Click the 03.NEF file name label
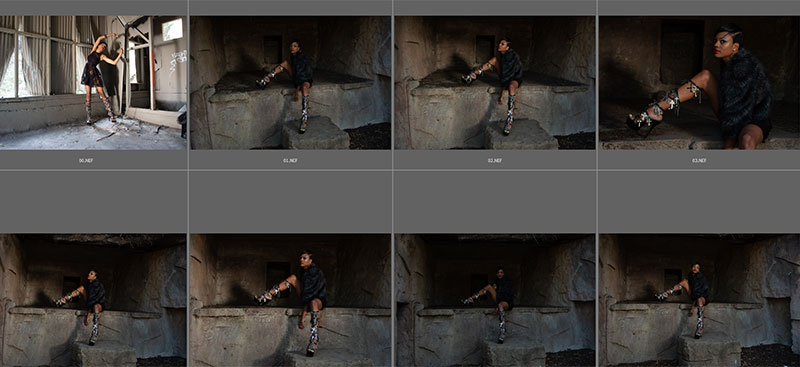Screen dimensions: 800x367 point(699,160)
